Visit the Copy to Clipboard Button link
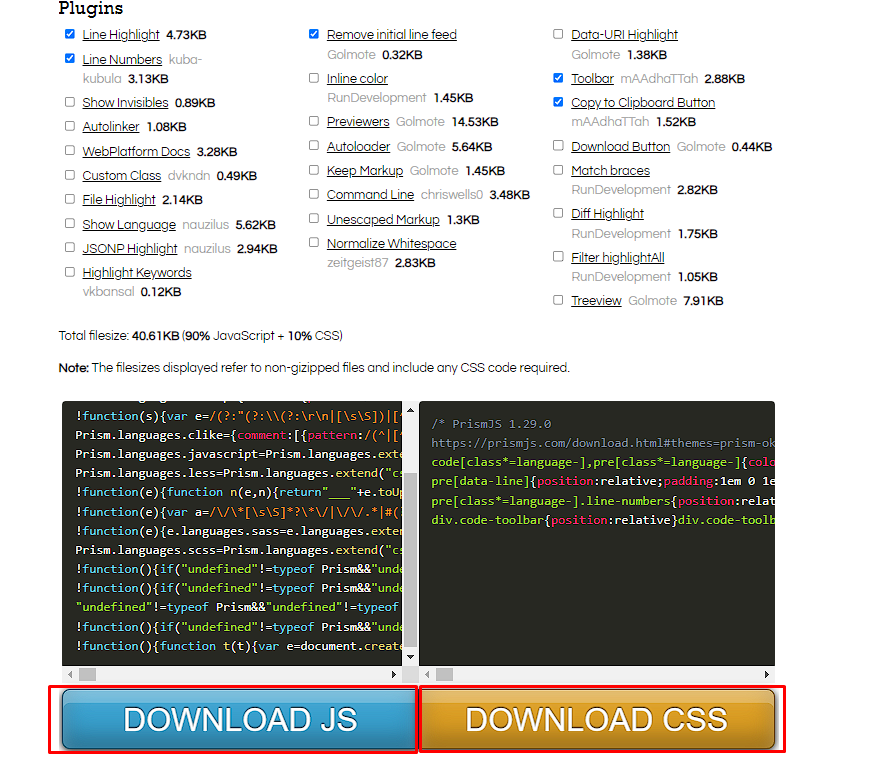The height and width of the screenshot is (768, 873). (x=643, y=102)
